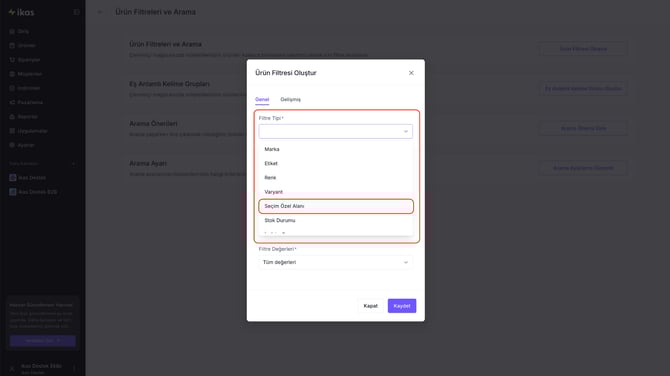Switch to the Gelişmiş tab
The width and height of the screenshot is (670, 376).
pyautogui.click(x=291, y=100)
